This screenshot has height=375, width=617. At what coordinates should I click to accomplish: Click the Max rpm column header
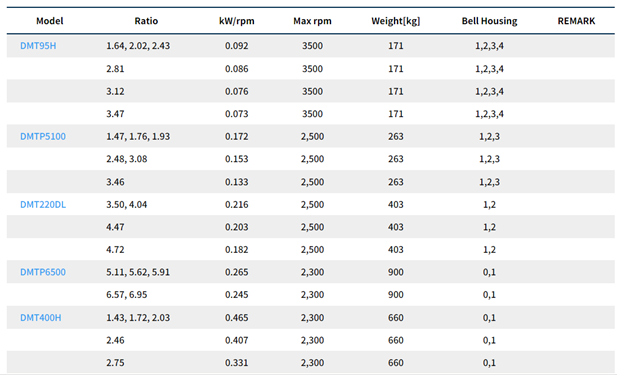pos(312,21)
